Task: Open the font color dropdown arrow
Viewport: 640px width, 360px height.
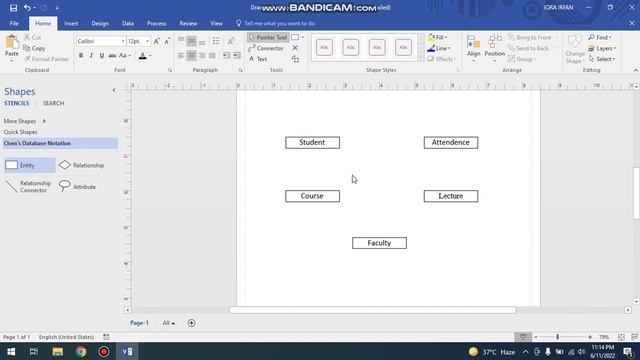Action: [150, 56]
